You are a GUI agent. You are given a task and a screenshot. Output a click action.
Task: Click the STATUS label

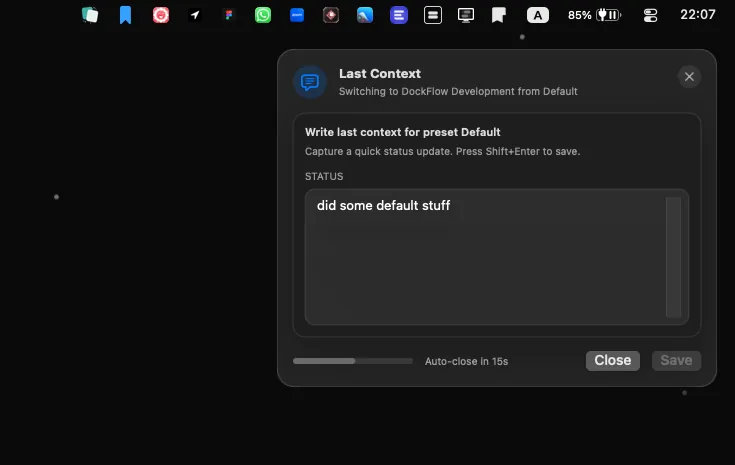click(324, 176)
